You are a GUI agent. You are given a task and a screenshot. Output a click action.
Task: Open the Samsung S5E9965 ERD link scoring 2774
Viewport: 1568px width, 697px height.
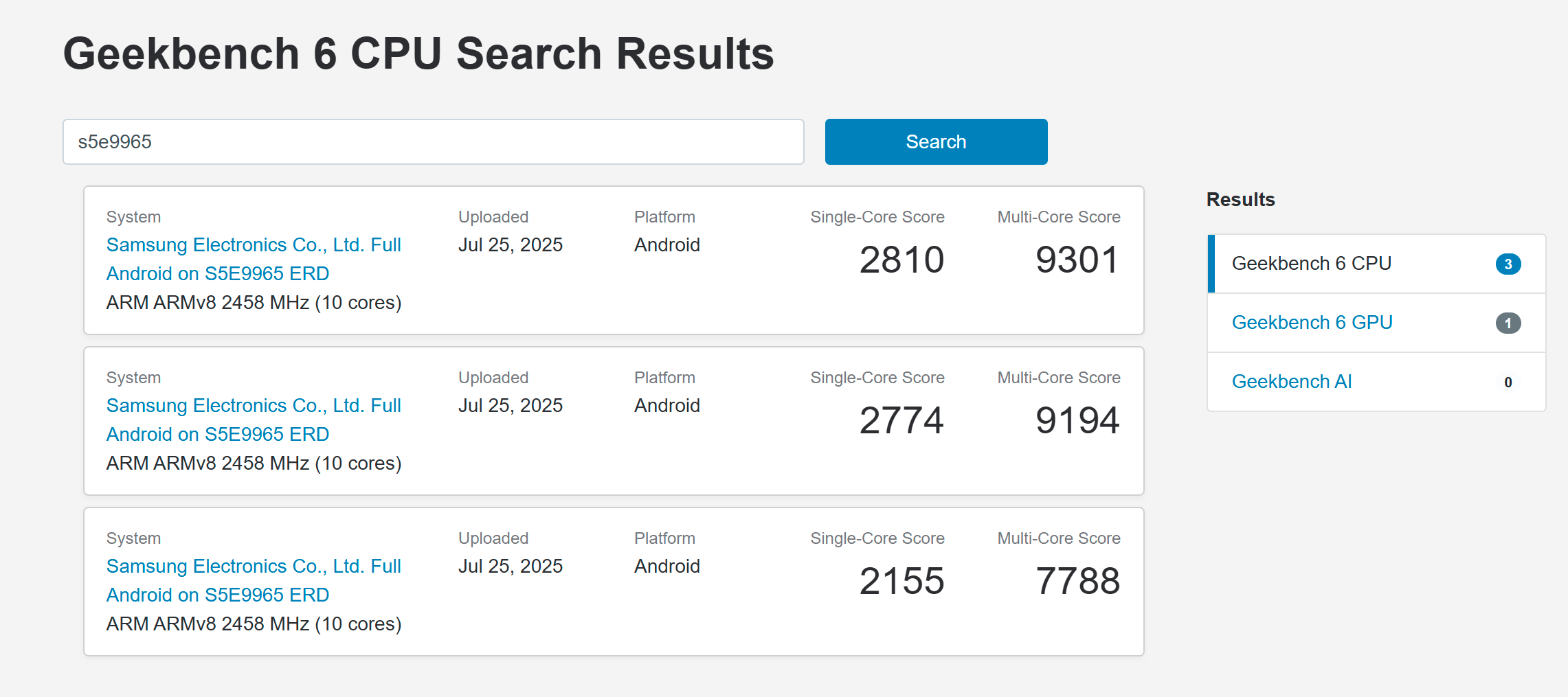(253, 420)
